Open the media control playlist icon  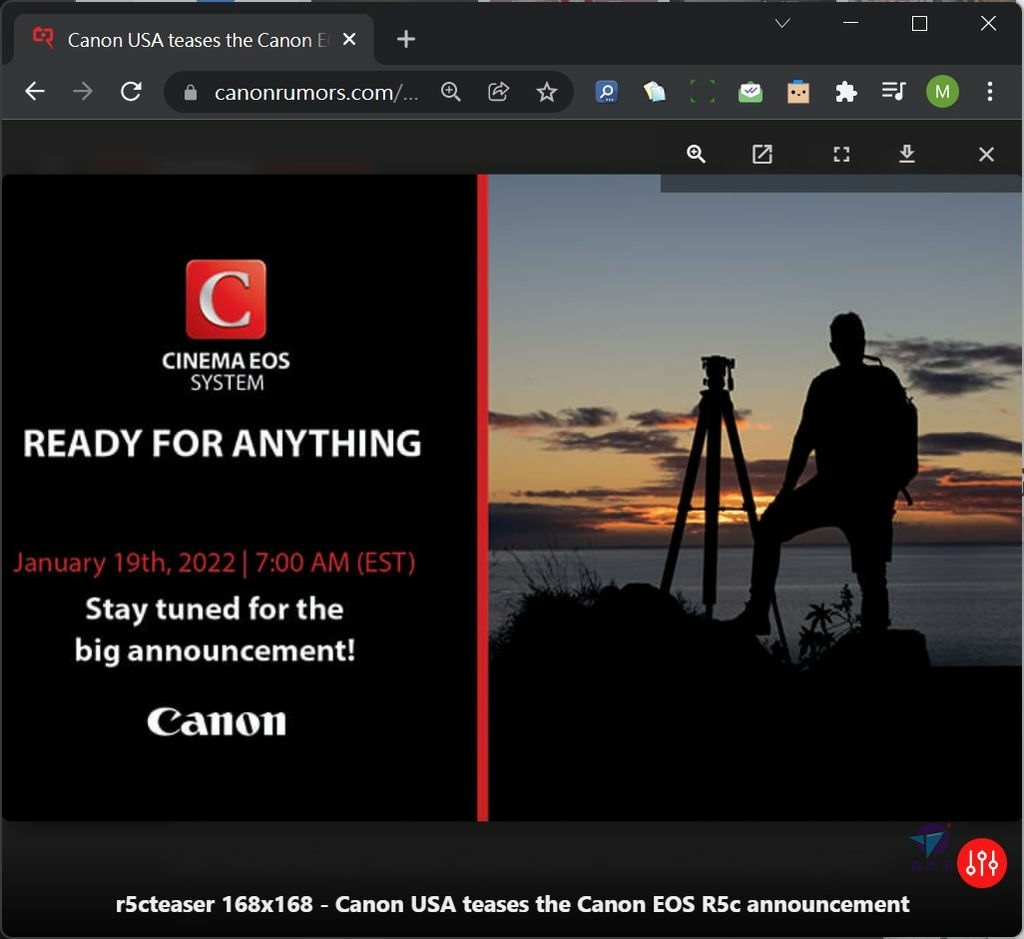pyautogui.click(x=893, y=91)
